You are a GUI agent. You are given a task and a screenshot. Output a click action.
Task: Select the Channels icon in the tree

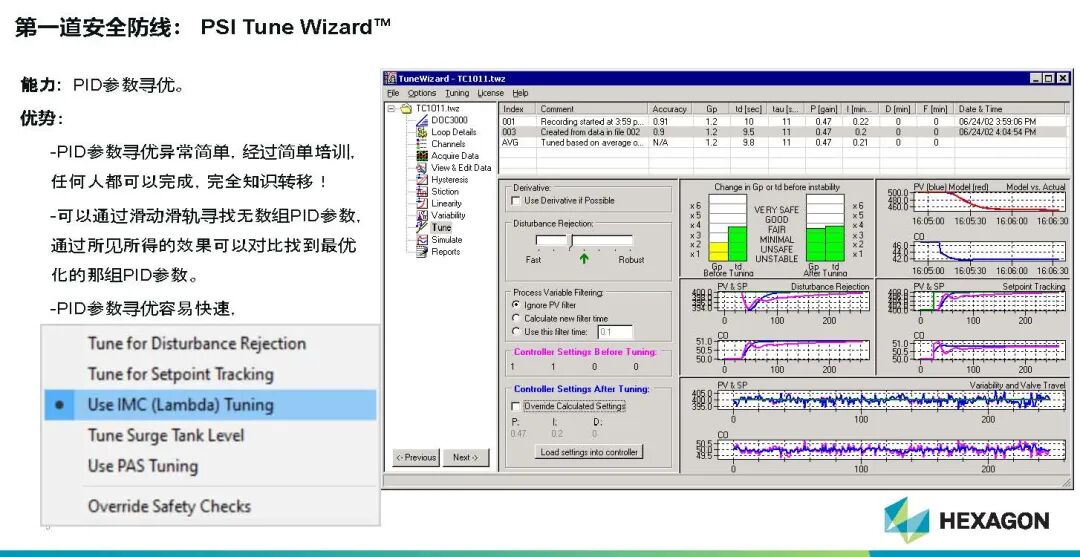(422, 144)
